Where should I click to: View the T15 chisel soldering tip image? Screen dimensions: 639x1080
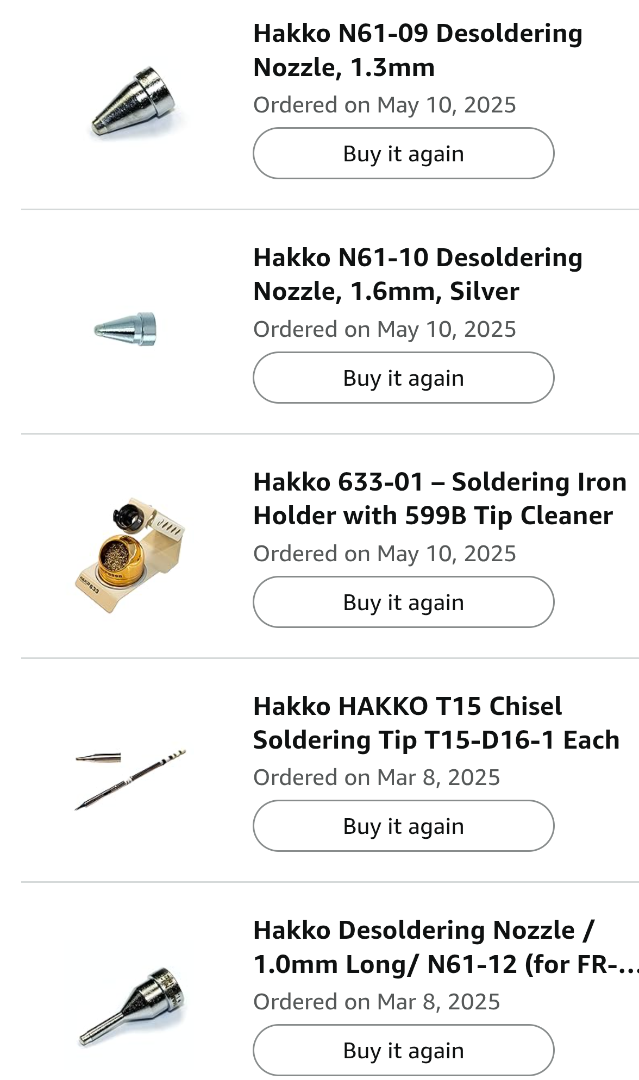[x=130, y=777]
